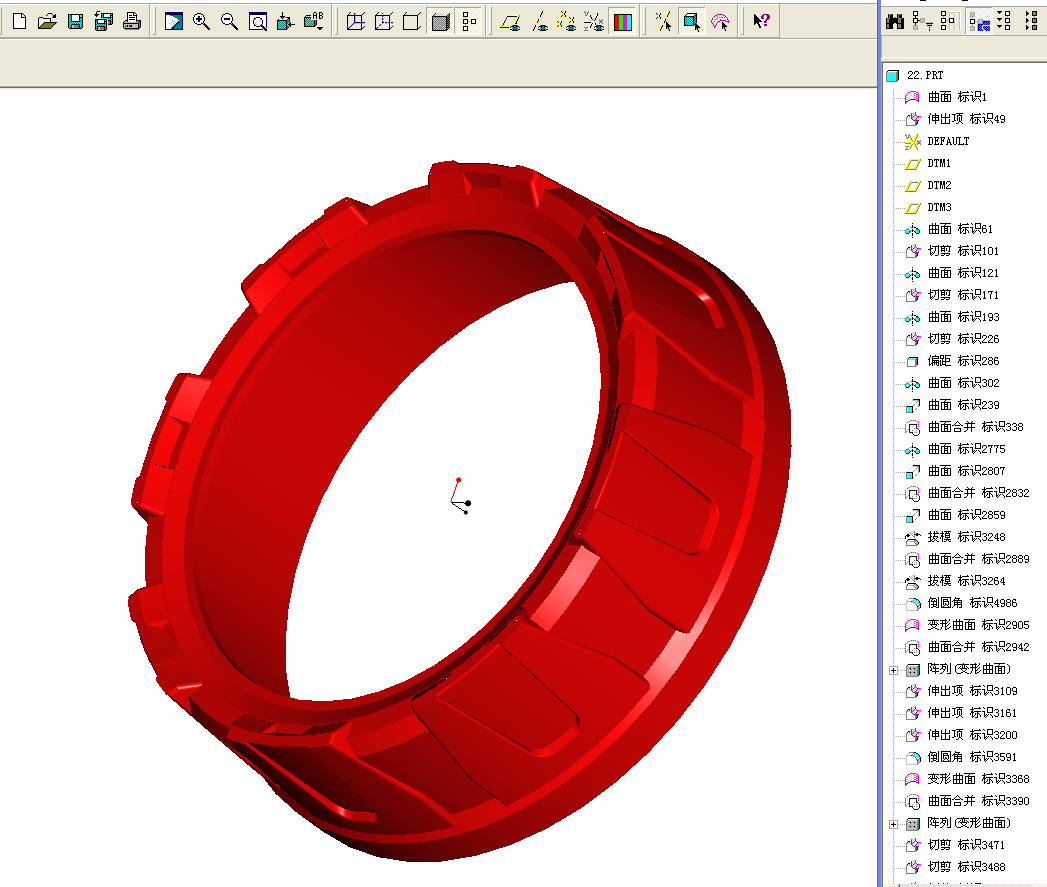Toggle the shaded display mode
This screenshot has height=887, width=1047.
tap(441, 22)
